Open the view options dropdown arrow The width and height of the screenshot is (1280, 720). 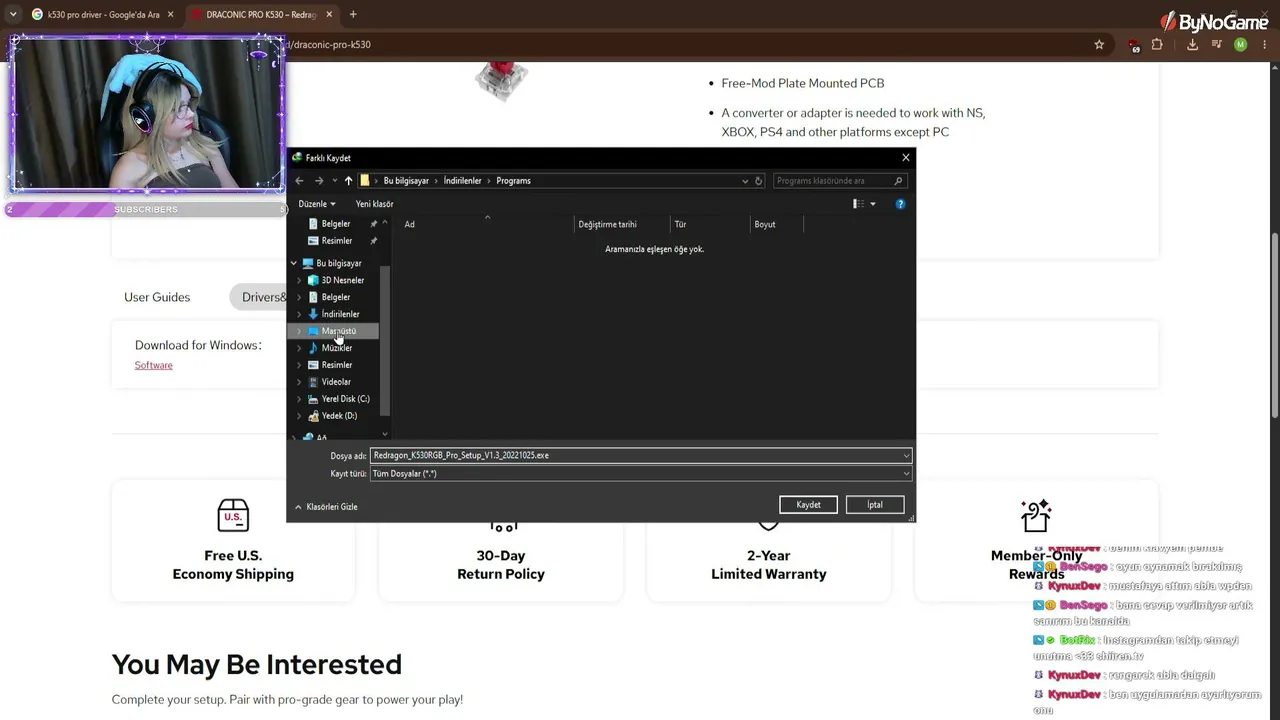click(873, 204)
